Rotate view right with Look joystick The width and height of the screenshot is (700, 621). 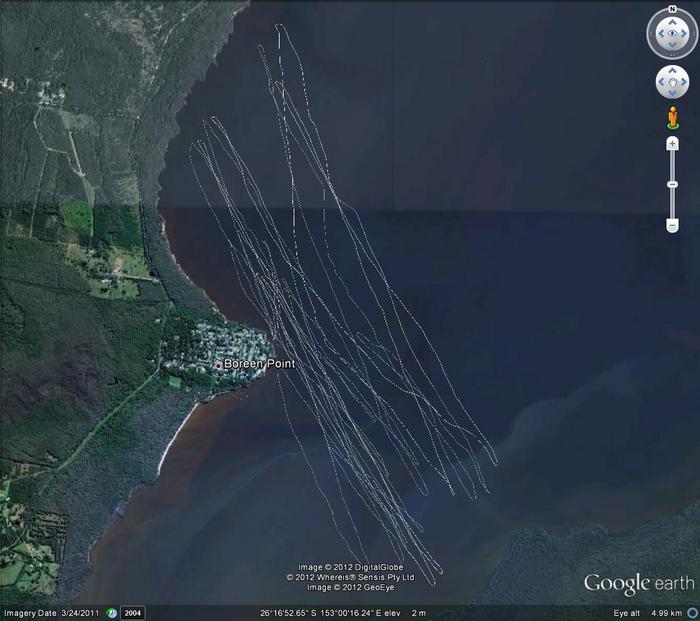[x=685, y=34]
